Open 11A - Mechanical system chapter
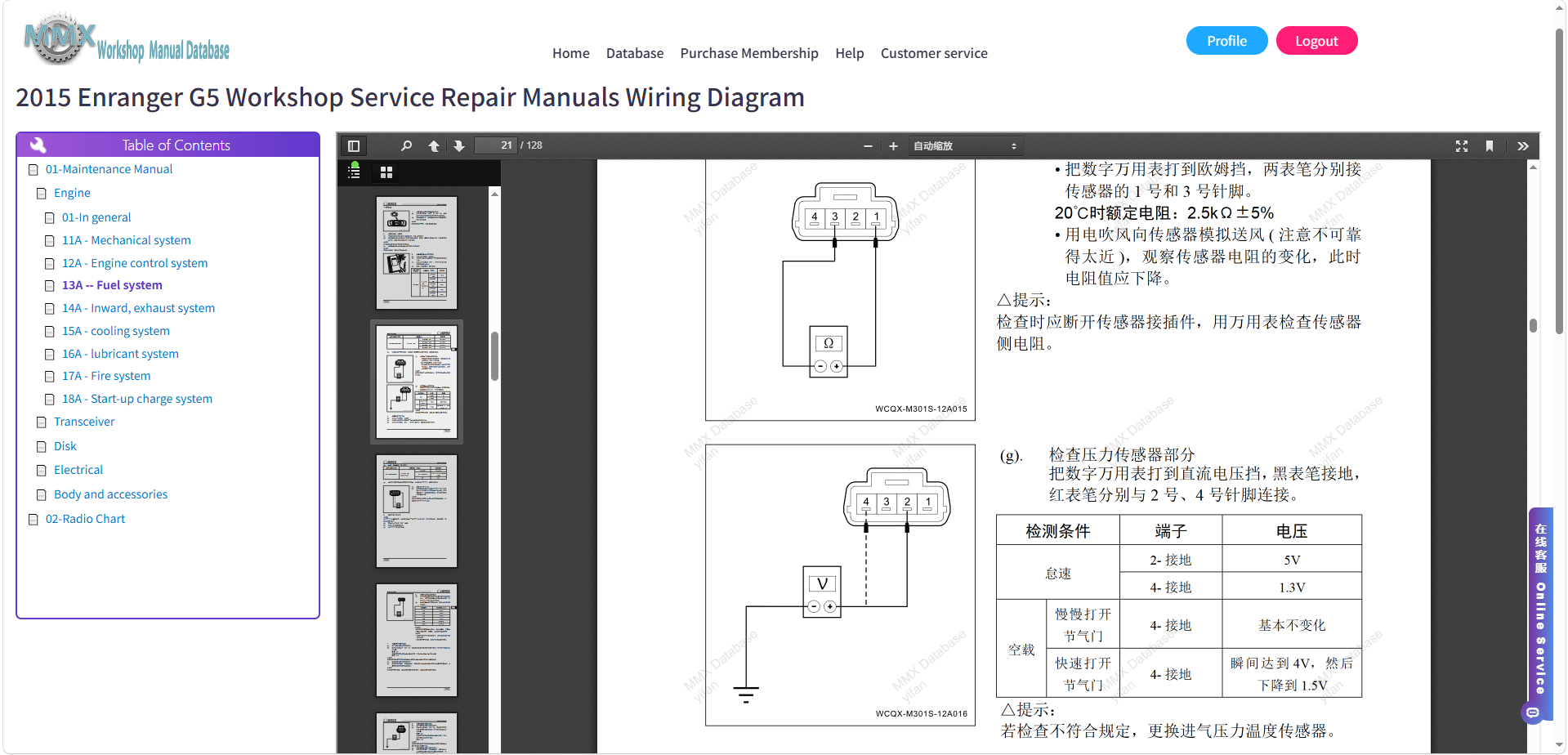The width and height of the screenshot is (1568, 755). click(127, 240)
